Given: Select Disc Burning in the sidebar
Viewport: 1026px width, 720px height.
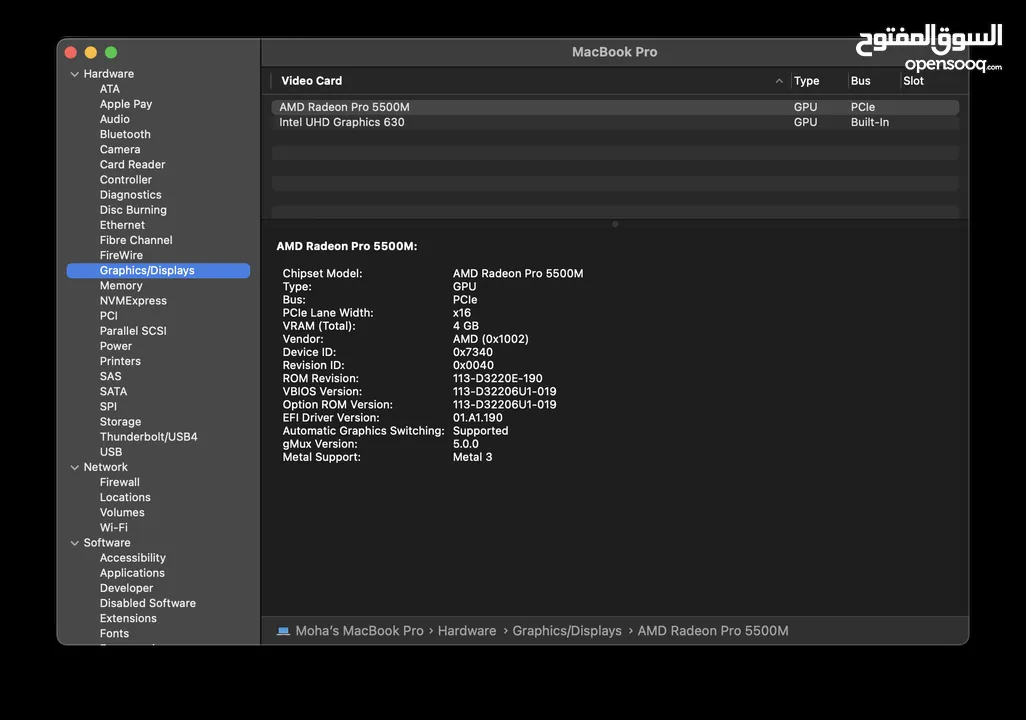Looking at the screenshot, I should click(x=133, y=210).
